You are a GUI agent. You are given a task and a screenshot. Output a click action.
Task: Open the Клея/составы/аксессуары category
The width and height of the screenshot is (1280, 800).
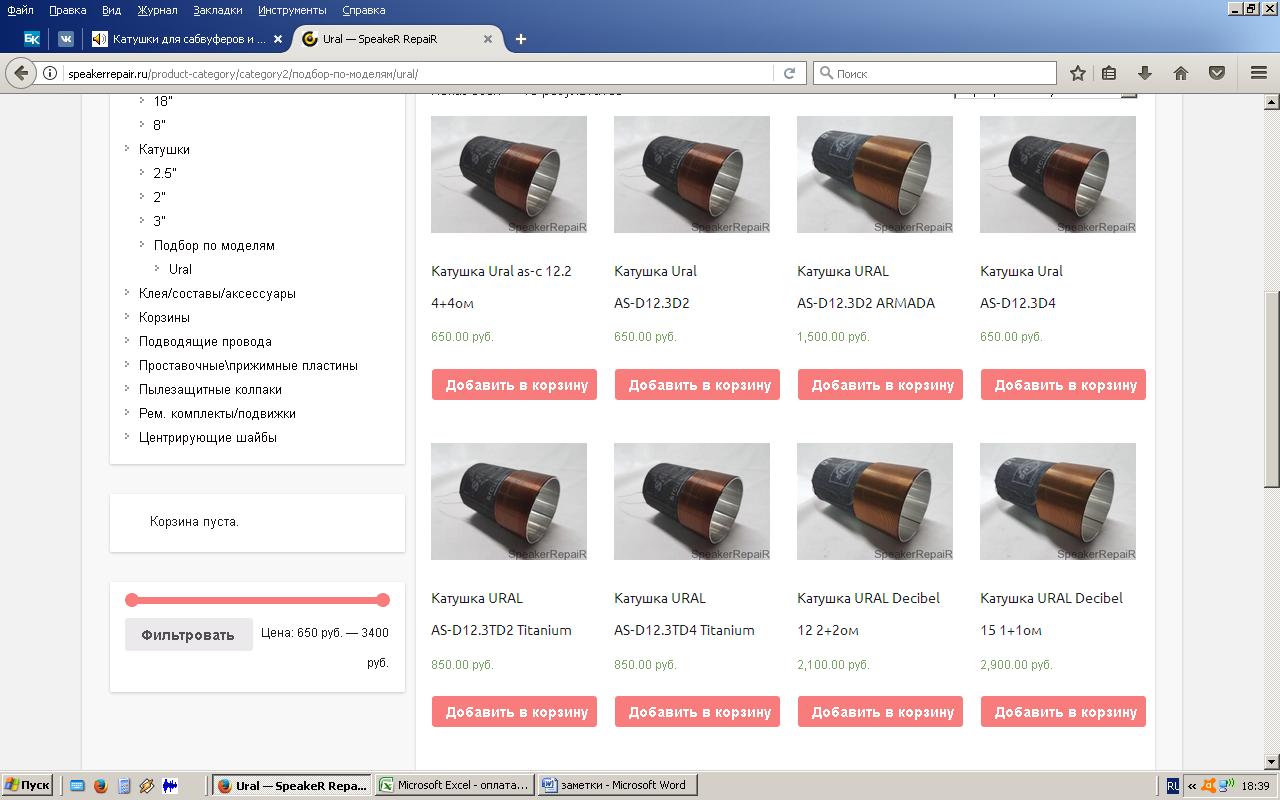217,293
